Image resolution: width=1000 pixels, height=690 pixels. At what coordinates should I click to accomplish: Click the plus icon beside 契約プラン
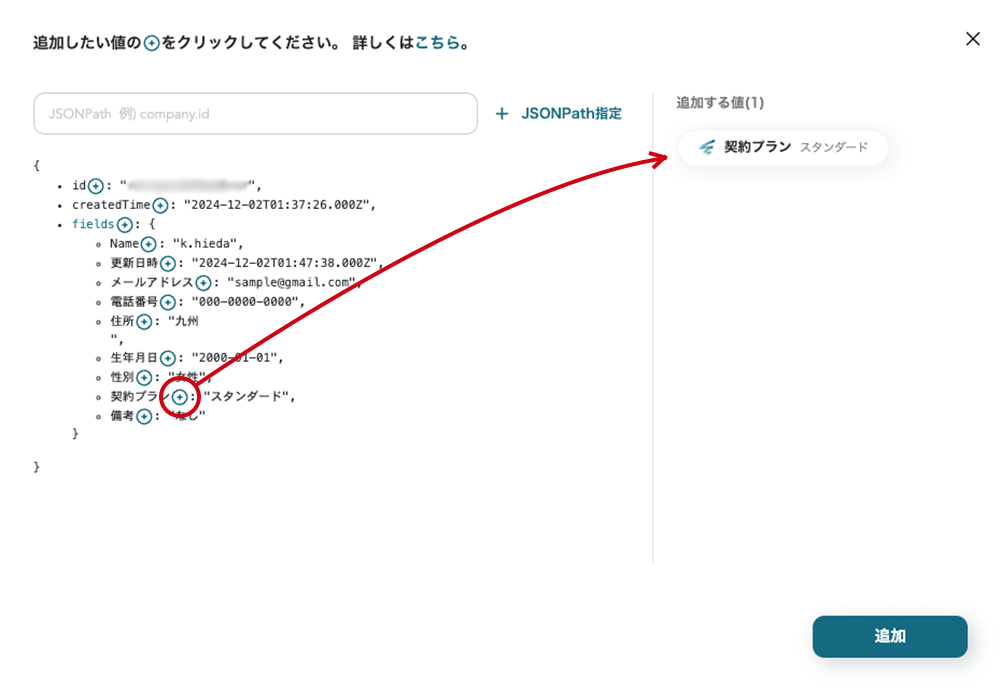pos(180,397)
